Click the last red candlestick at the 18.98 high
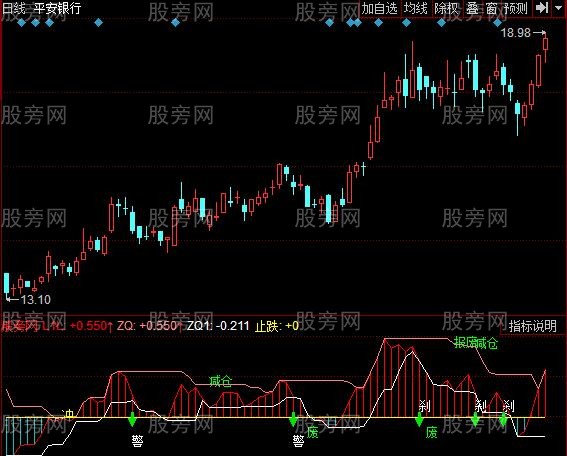567x456 pixels. (x=545, y=44)
